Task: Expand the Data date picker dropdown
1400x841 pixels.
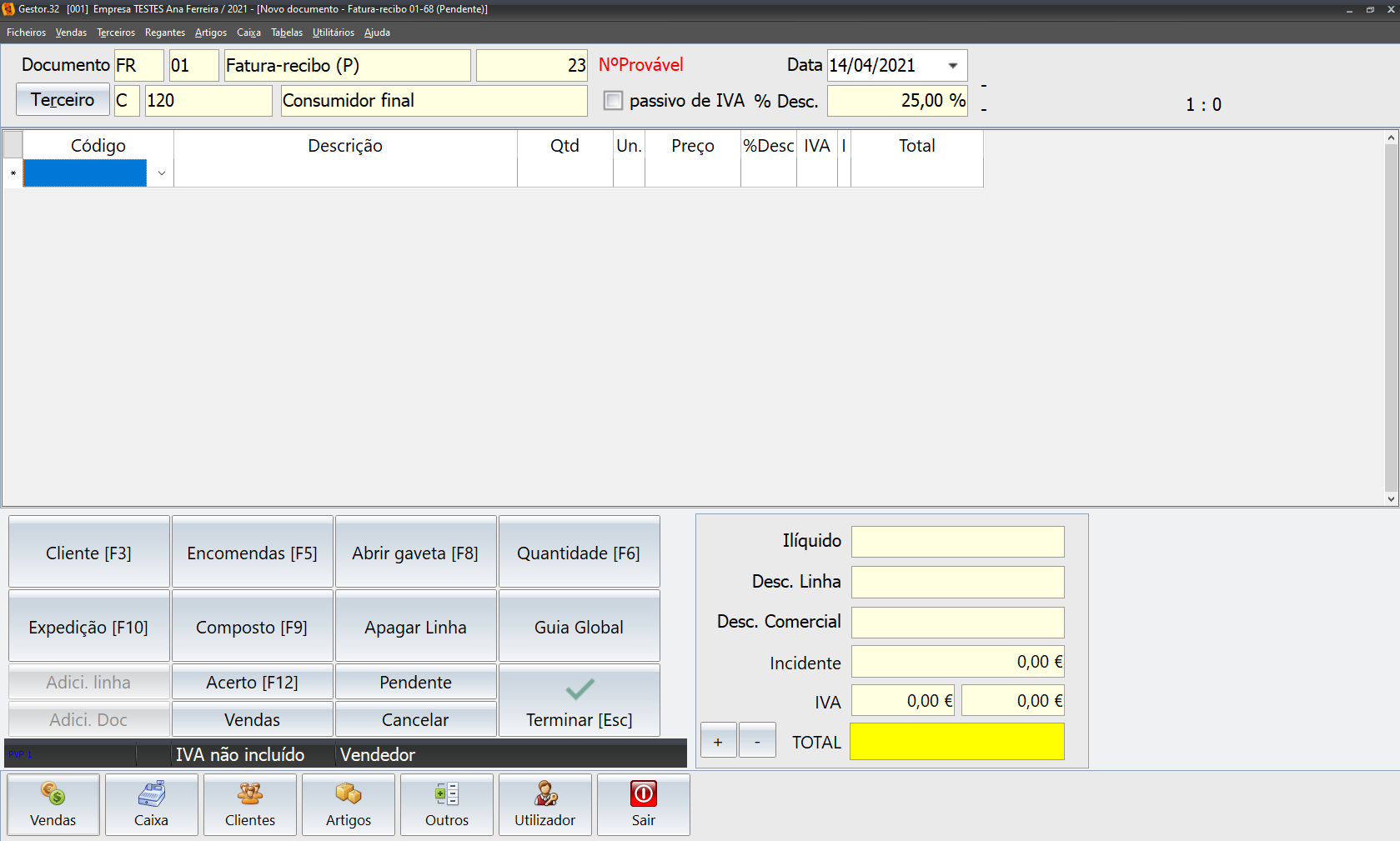Action: point(952,66)
